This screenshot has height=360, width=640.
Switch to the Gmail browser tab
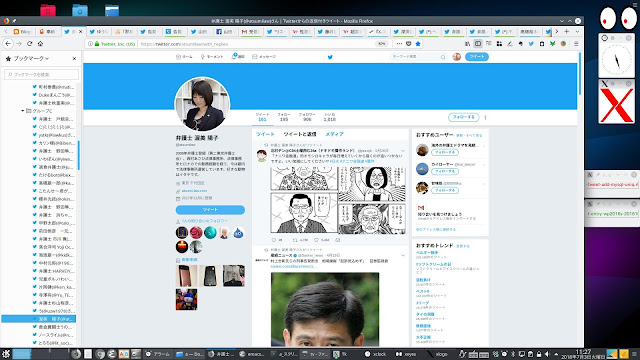[250, 31]
